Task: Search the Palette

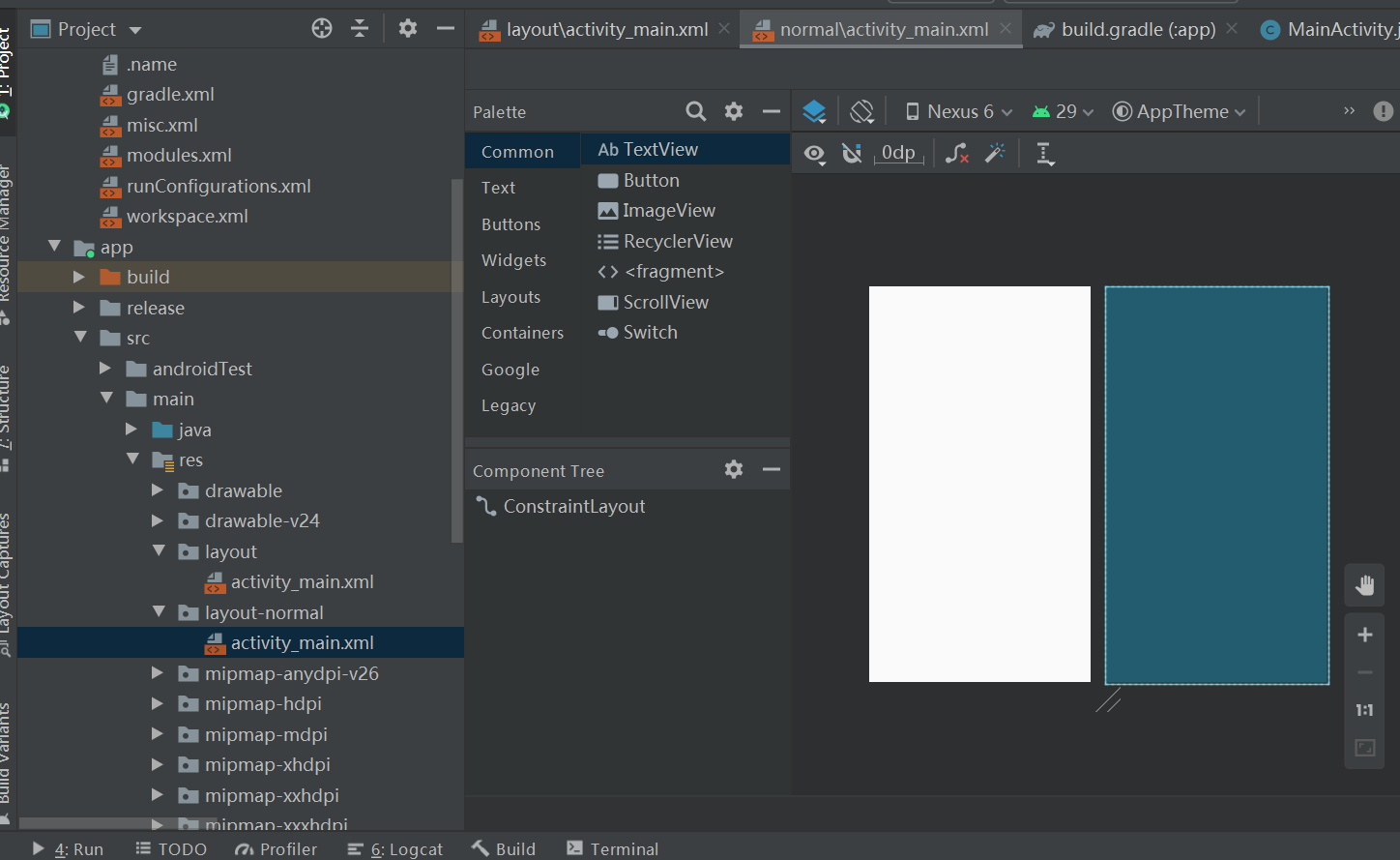Action: (696, 111)
